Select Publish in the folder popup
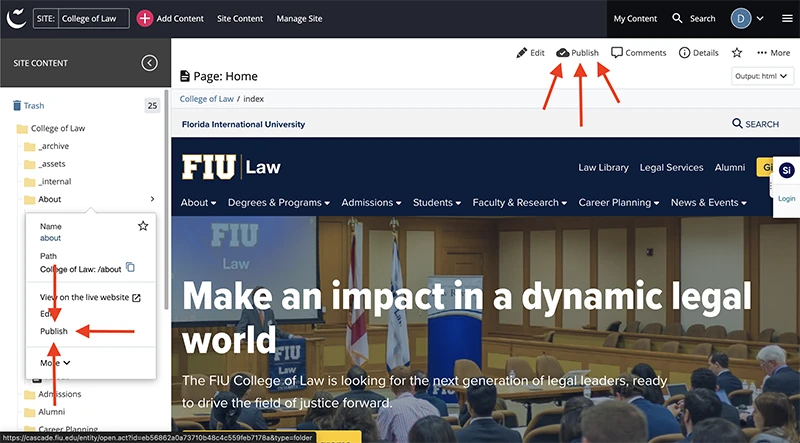The width and height of the screenshot is (800, 443). point(54,331)
